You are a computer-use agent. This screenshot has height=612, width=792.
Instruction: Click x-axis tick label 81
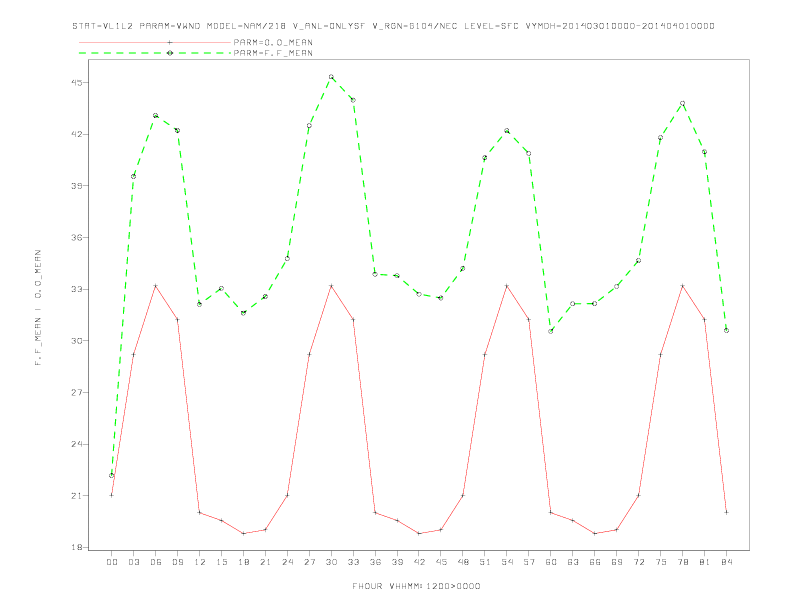point(705,562)
